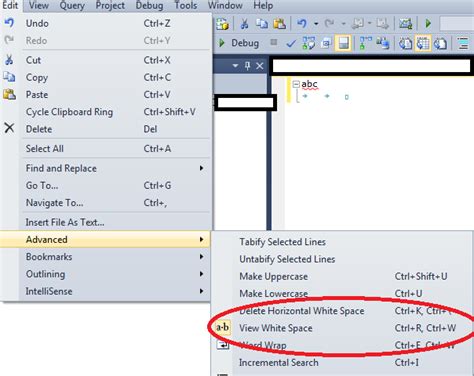Click the green Start arrow on top toolbar

click(x=428, y=24)
